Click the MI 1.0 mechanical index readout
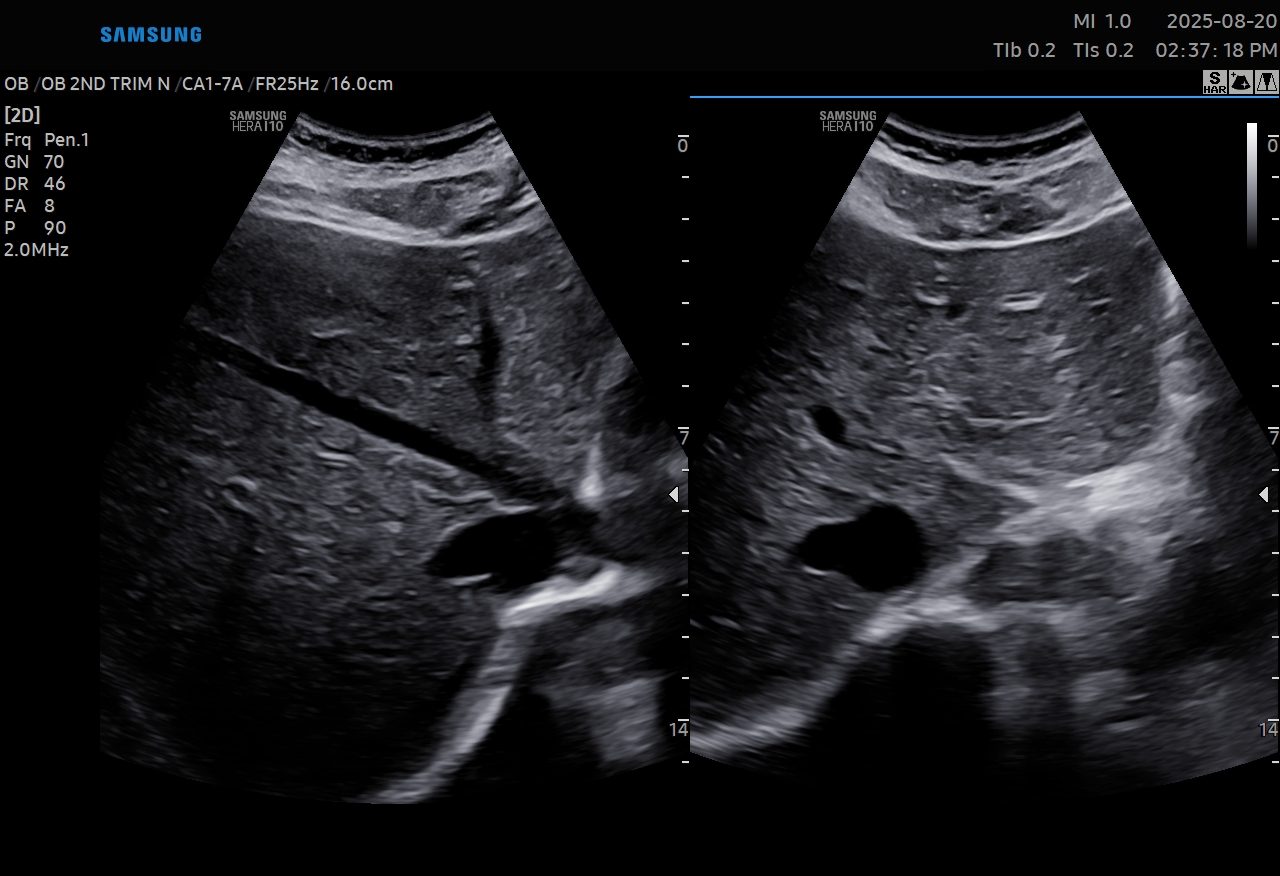The height and width of the screenshot is (876, 1280). coord(1102,22)
